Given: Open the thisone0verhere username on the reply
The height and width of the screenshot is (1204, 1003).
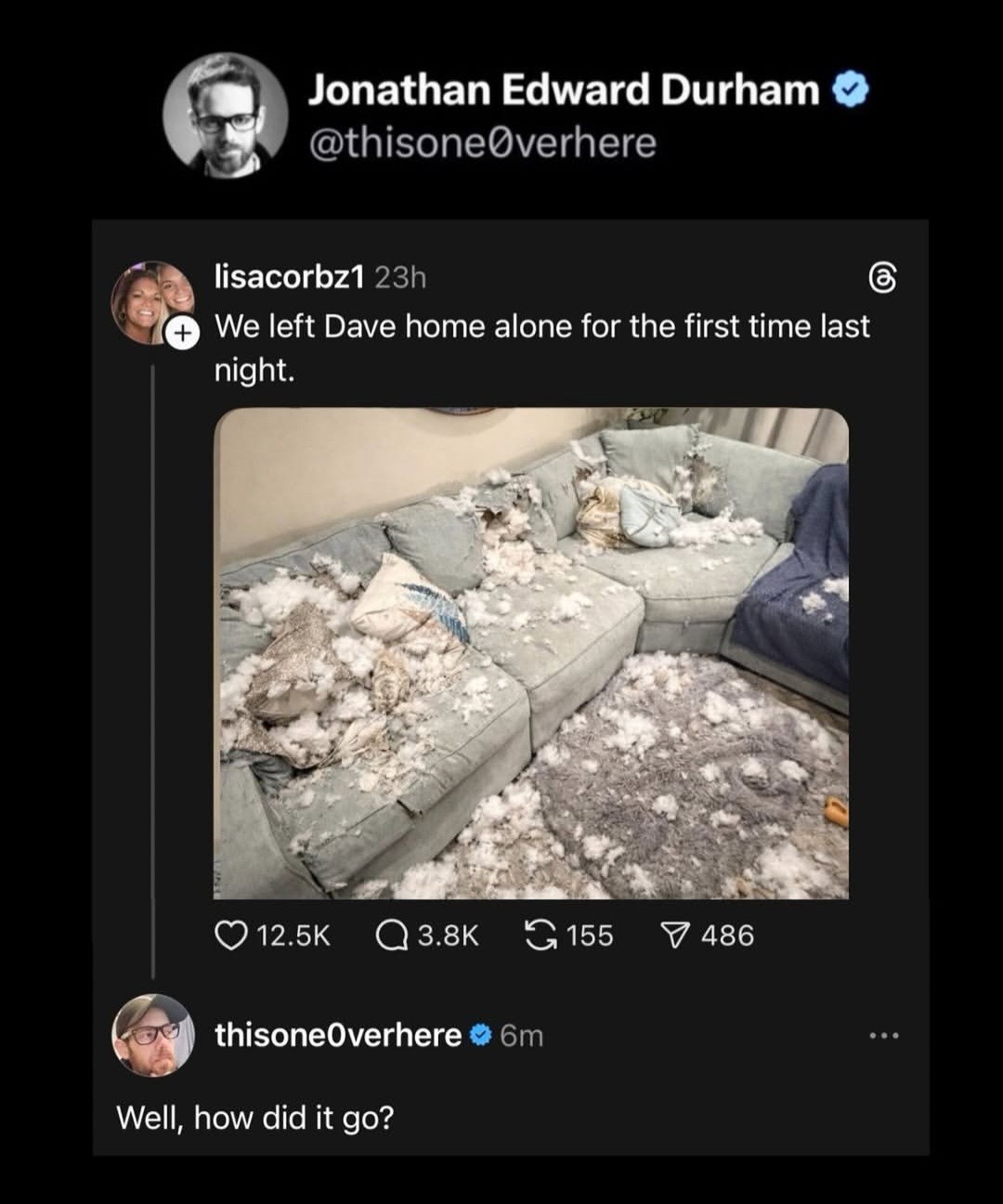Looking at the screenshot, I should click(x=337, y=1035).
